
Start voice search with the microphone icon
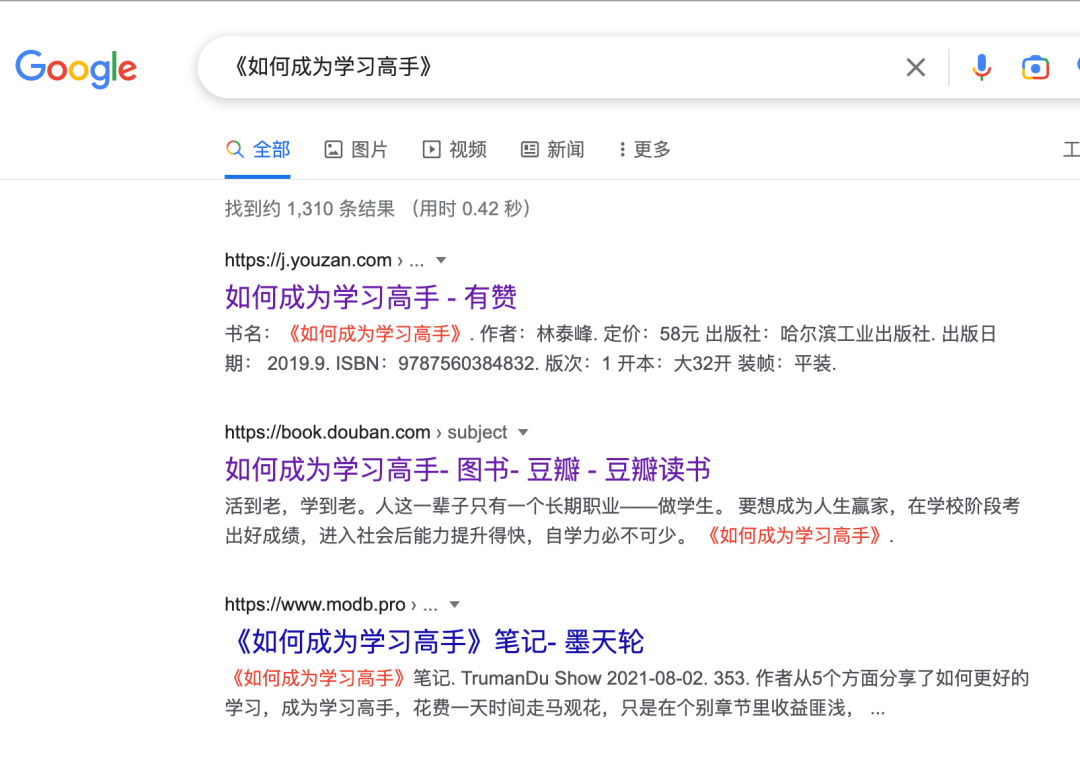coord(982,68)
